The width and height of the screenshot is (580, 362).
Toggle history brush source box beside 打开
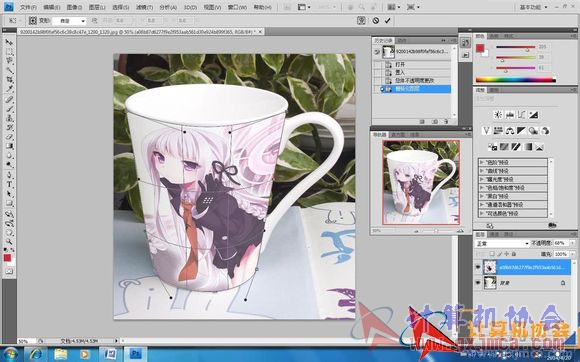pyautogui.click(x=377, y=64)
